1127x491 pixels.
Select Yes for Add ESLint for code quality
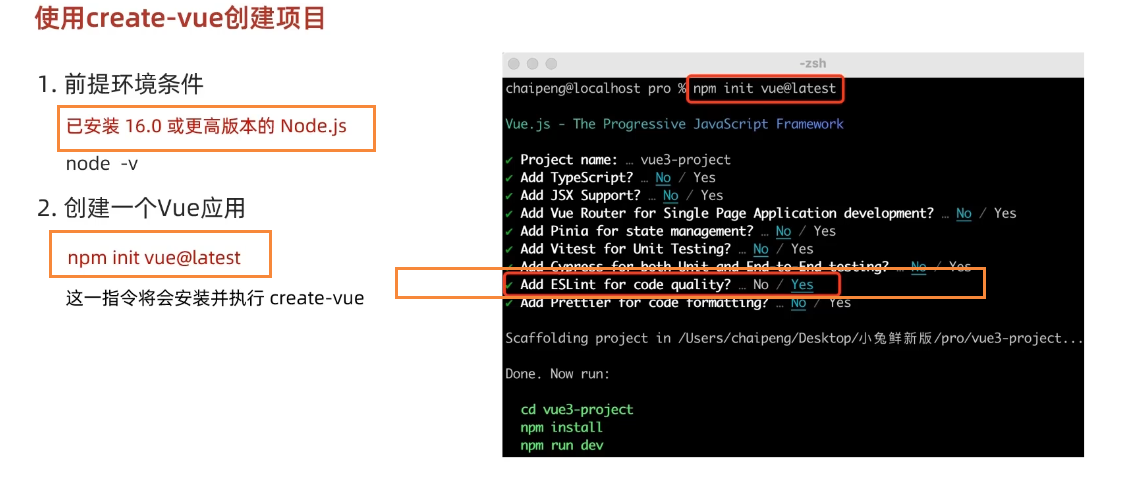802,285
